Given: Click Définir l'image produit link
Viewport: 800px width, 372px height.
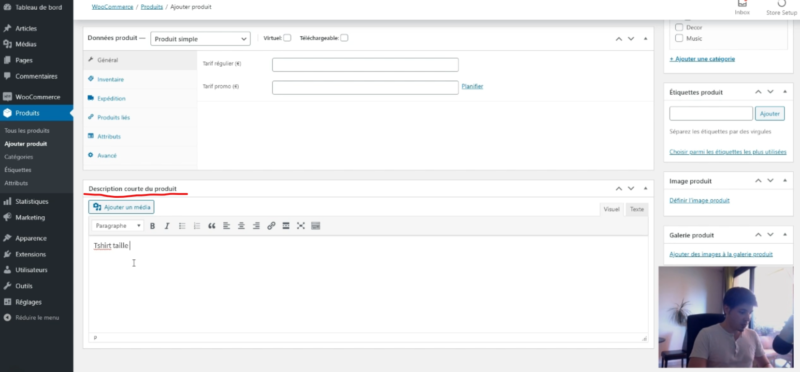Looking at the screenshot, I should [x=699, y=201].
